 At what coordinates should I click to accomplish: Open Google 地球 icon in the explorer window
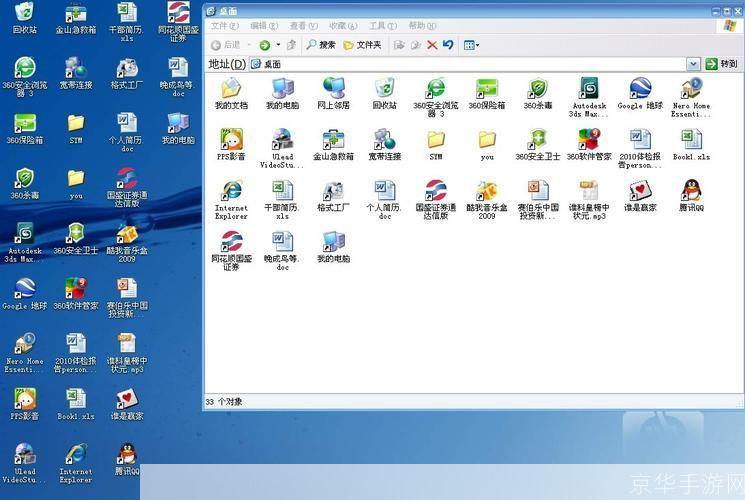coord(639,89)
